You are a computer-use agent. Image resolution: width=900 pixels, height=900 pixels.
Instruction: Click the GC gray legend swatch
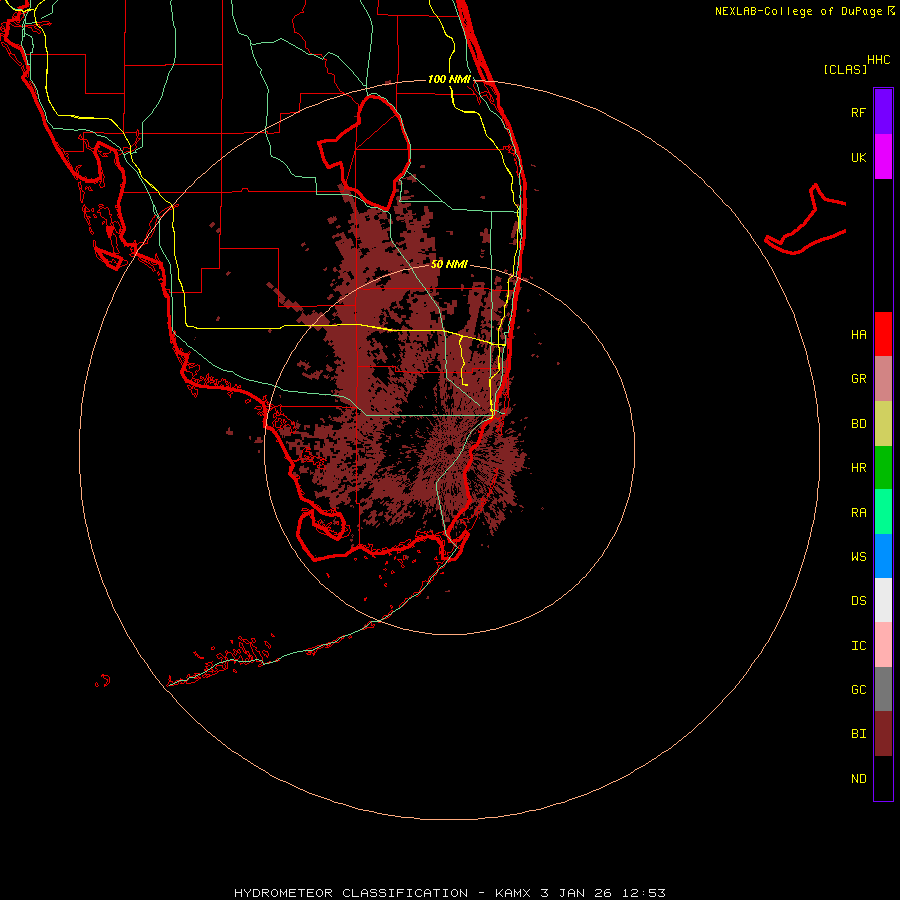(883, 689)
